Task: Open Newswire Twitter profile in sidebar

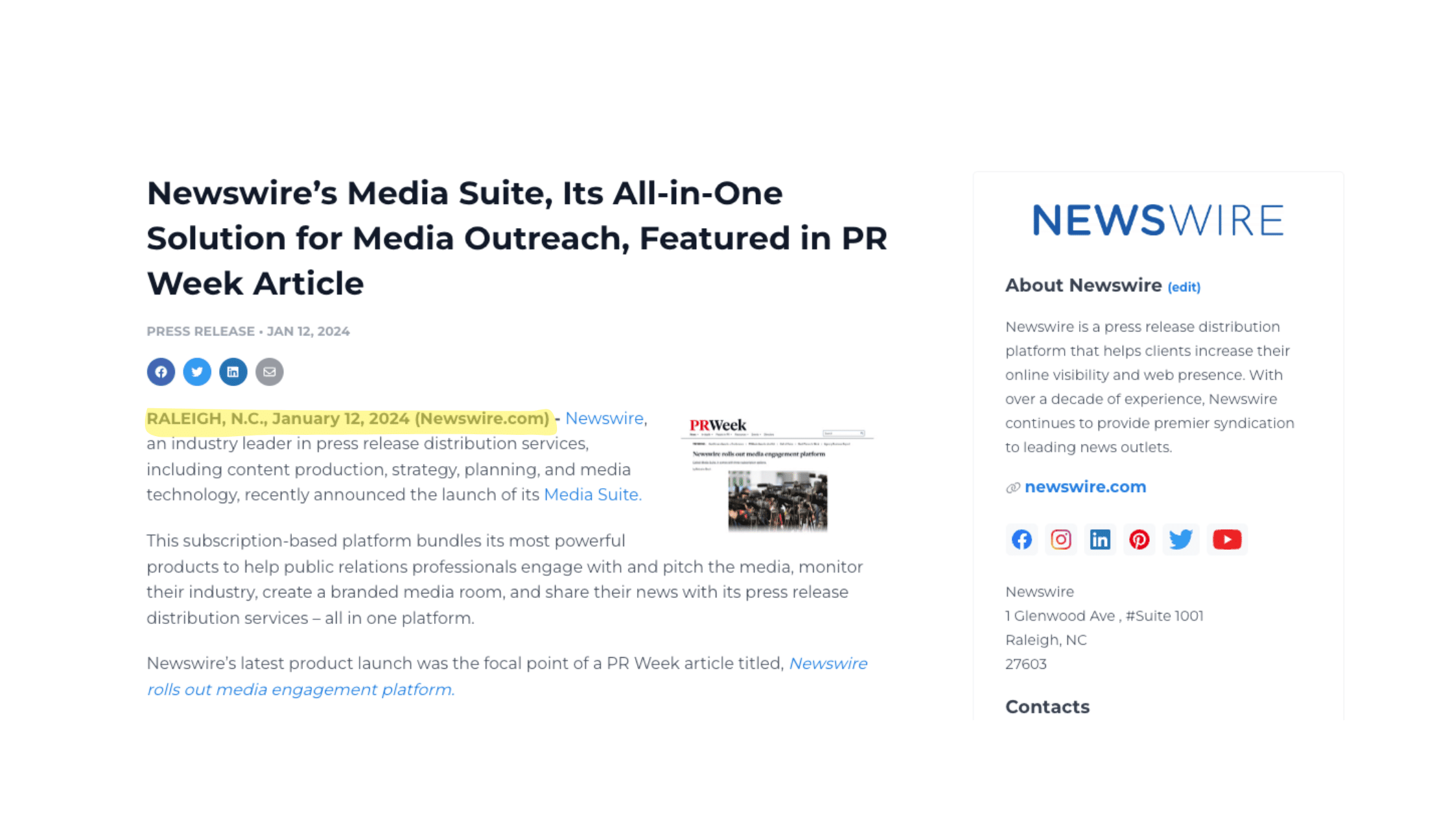Action: 1180,539
